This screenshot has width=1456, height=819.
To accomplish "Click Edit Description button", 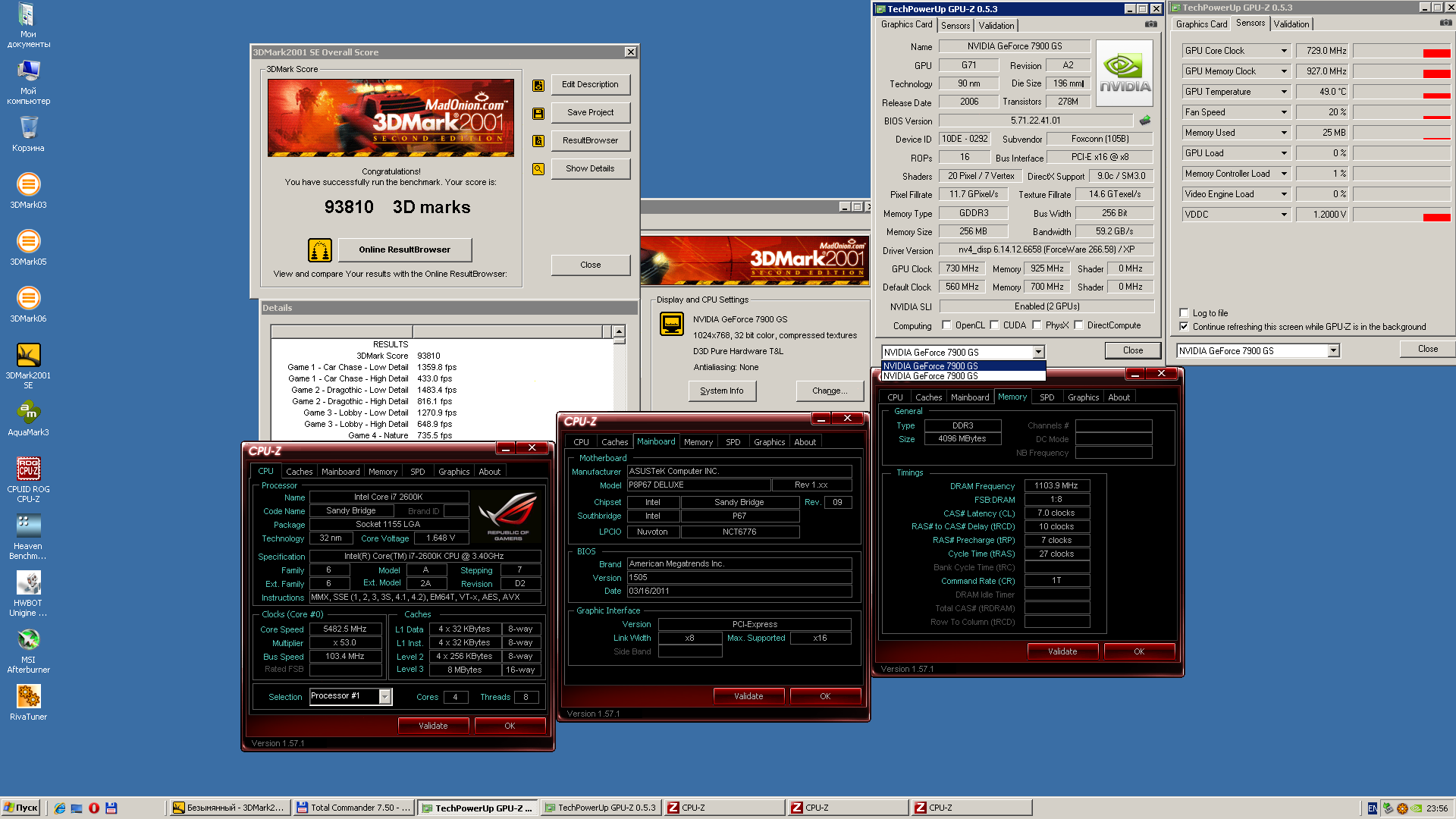I will (x=590, y=85).
